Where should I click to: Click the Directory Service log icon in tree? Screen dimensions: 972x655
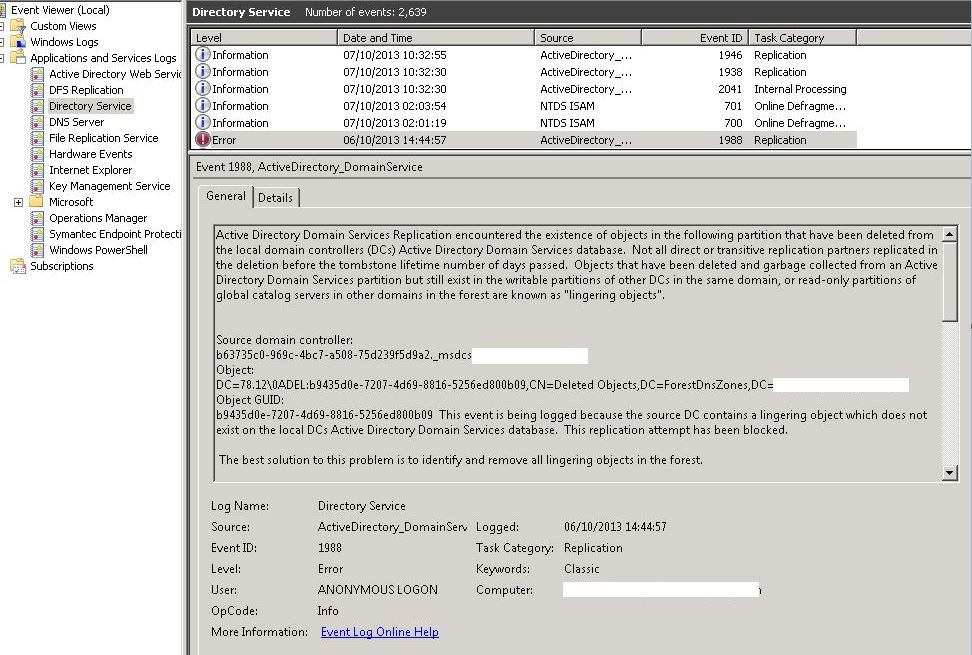pos(37,106)
